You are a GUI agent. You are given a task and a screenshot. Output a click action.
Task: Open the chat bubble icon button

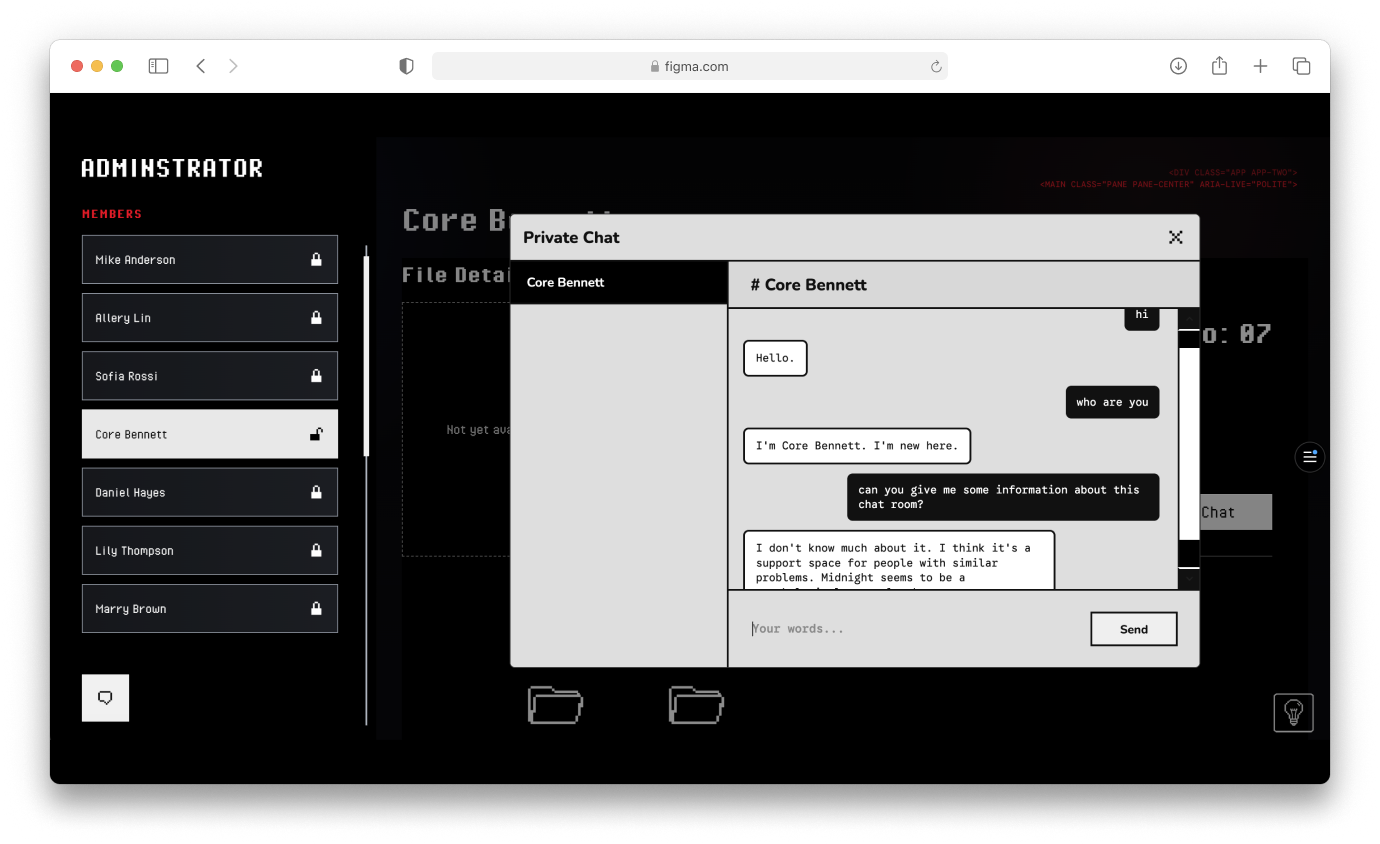pos(105,698)
